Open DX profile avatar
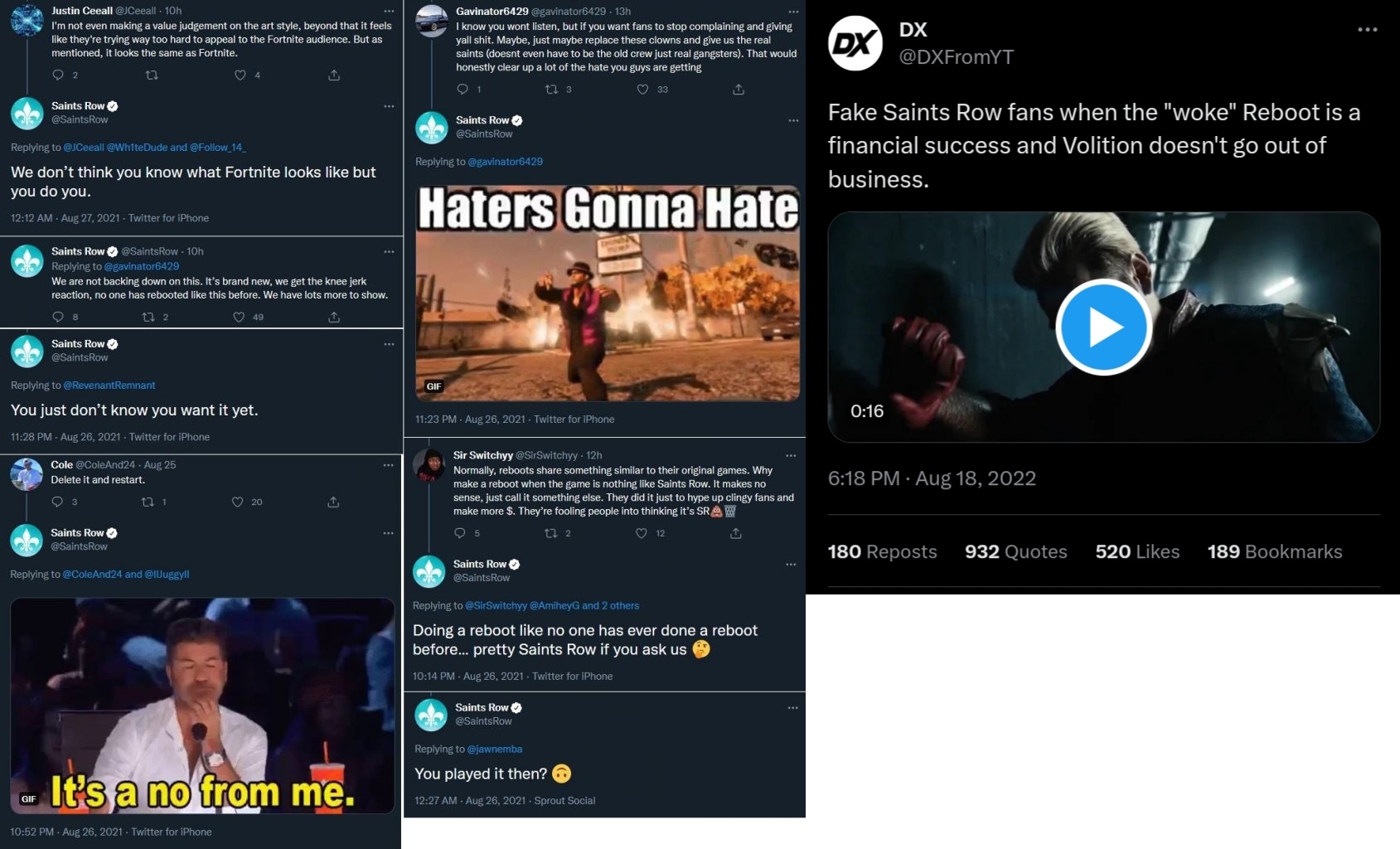 (x=855, y=43)
